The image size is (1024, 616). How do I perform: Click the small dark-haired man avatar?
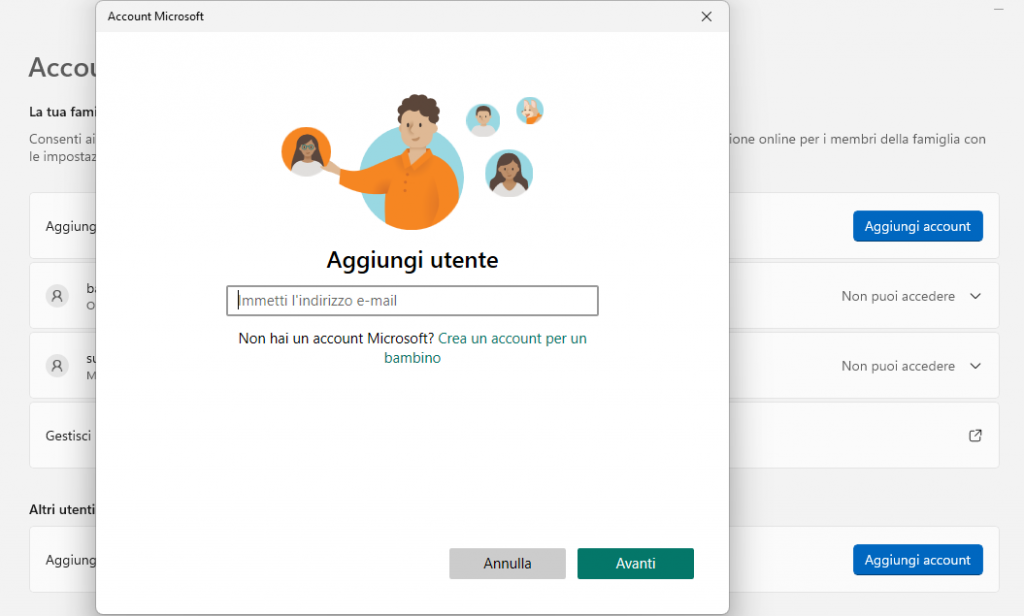click(x=483, y=120)
